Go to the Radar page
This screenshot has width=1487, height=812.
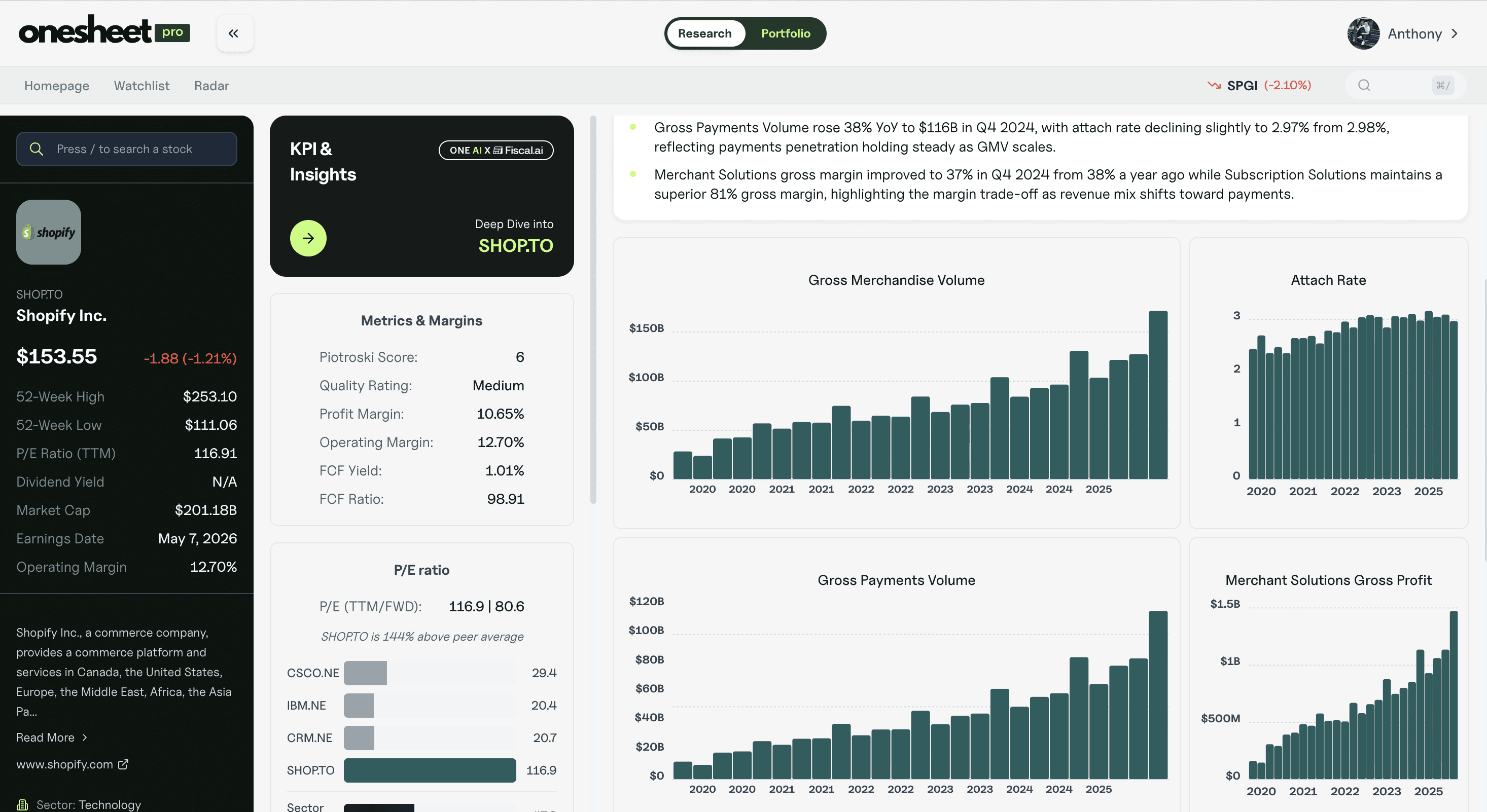coord(211,86)
